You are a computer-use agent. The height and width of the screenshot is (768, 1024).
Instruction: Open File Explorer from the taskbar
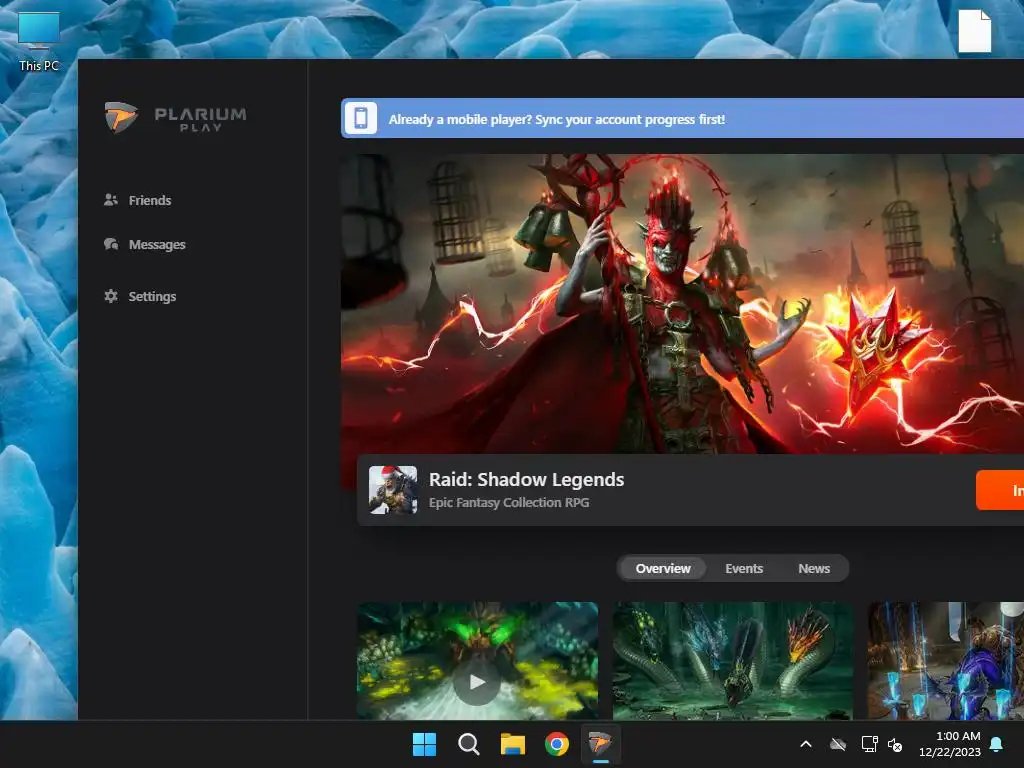coord(513,744)
